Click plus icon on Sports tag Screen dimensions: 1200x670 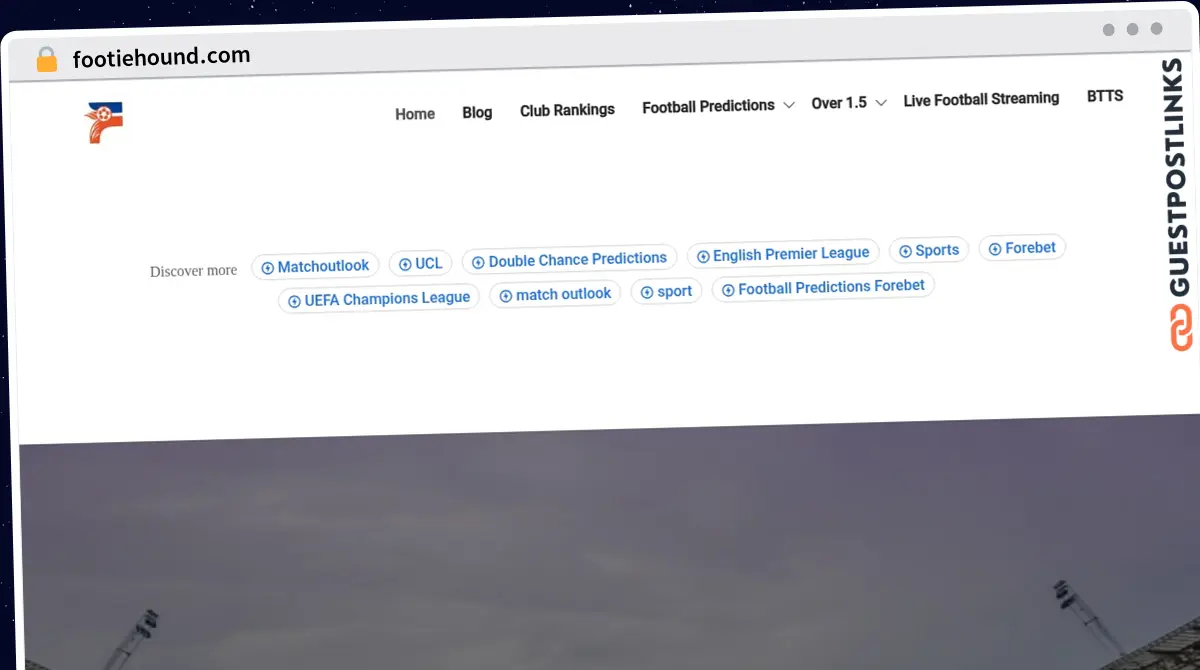(x=905, y=252)
